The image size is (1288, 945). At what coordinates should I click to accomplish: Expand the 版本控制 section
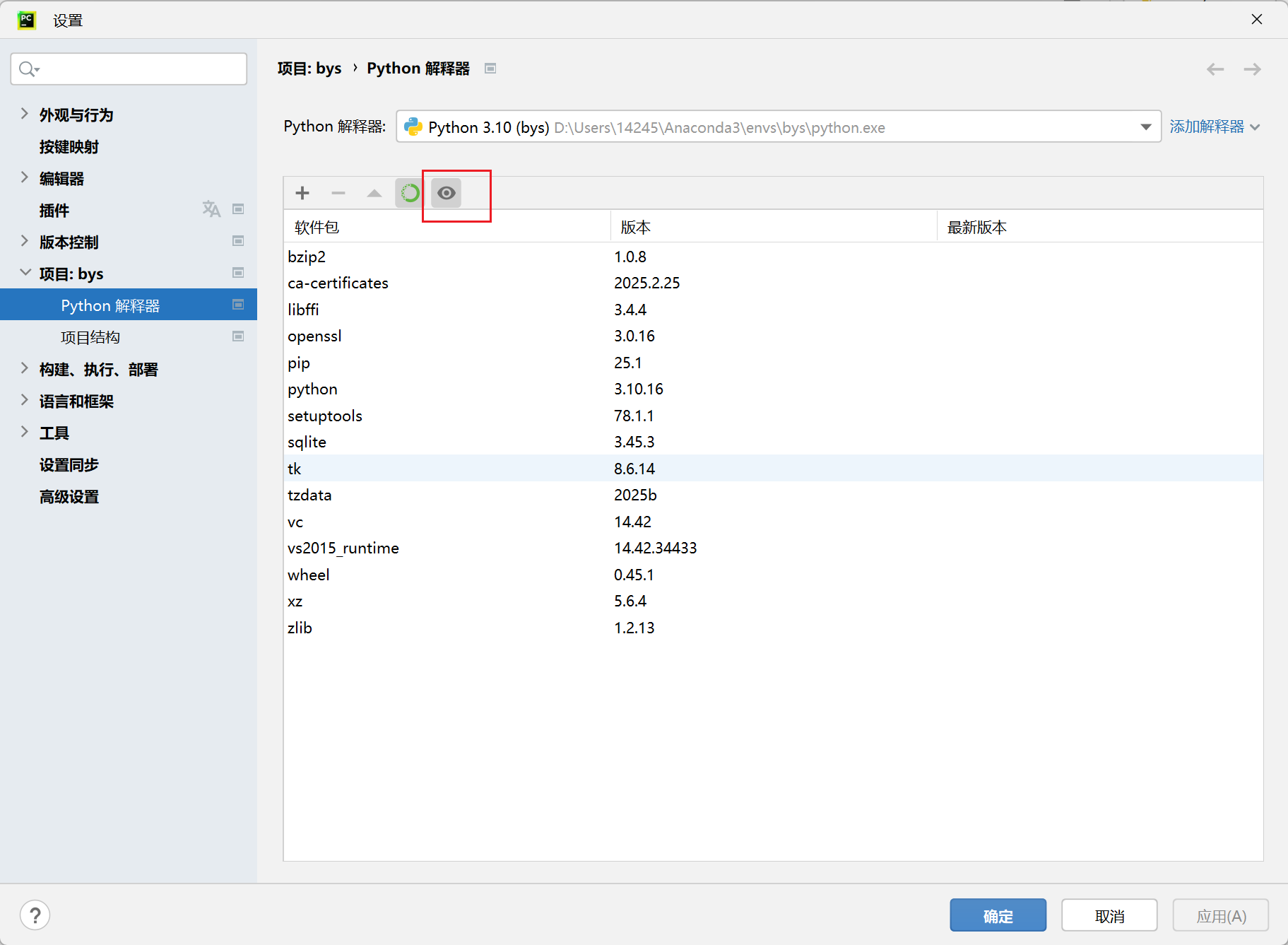[x=25, y=241]
